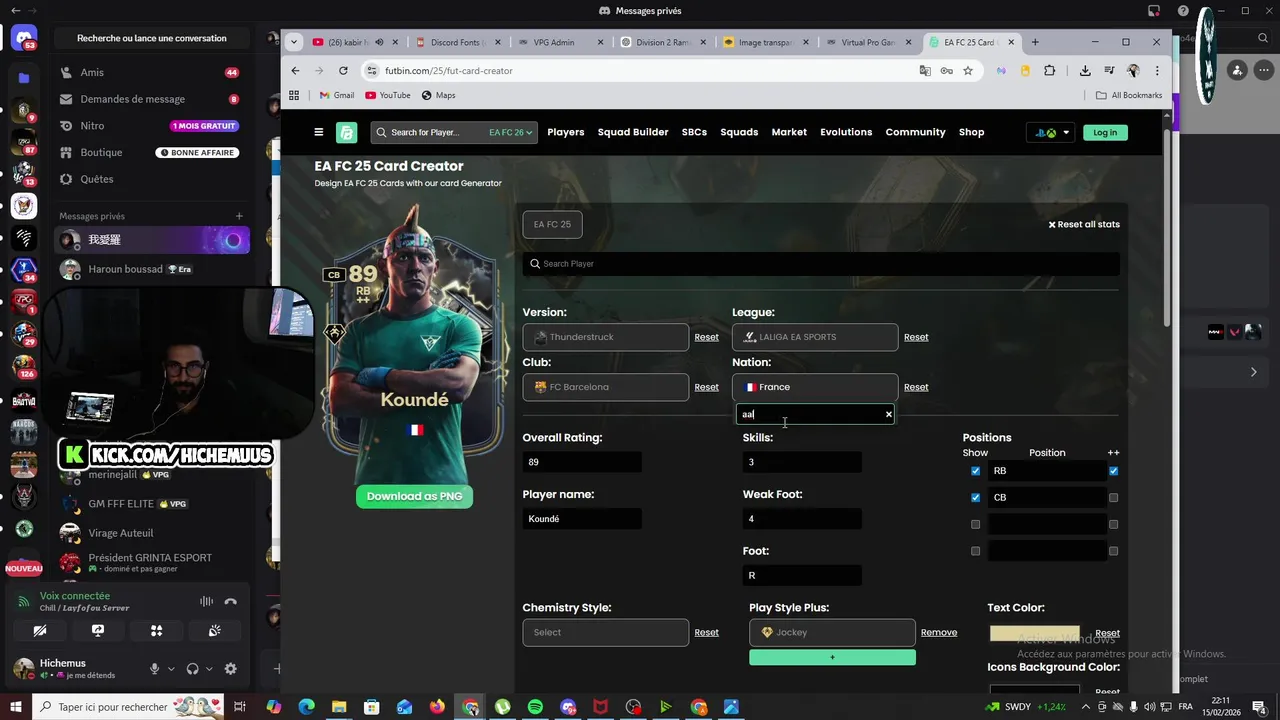This screenshot has height=720, width=1280.
Task: Uncheck Show checkbox for CB position
Action: click(x=975, y=497)
